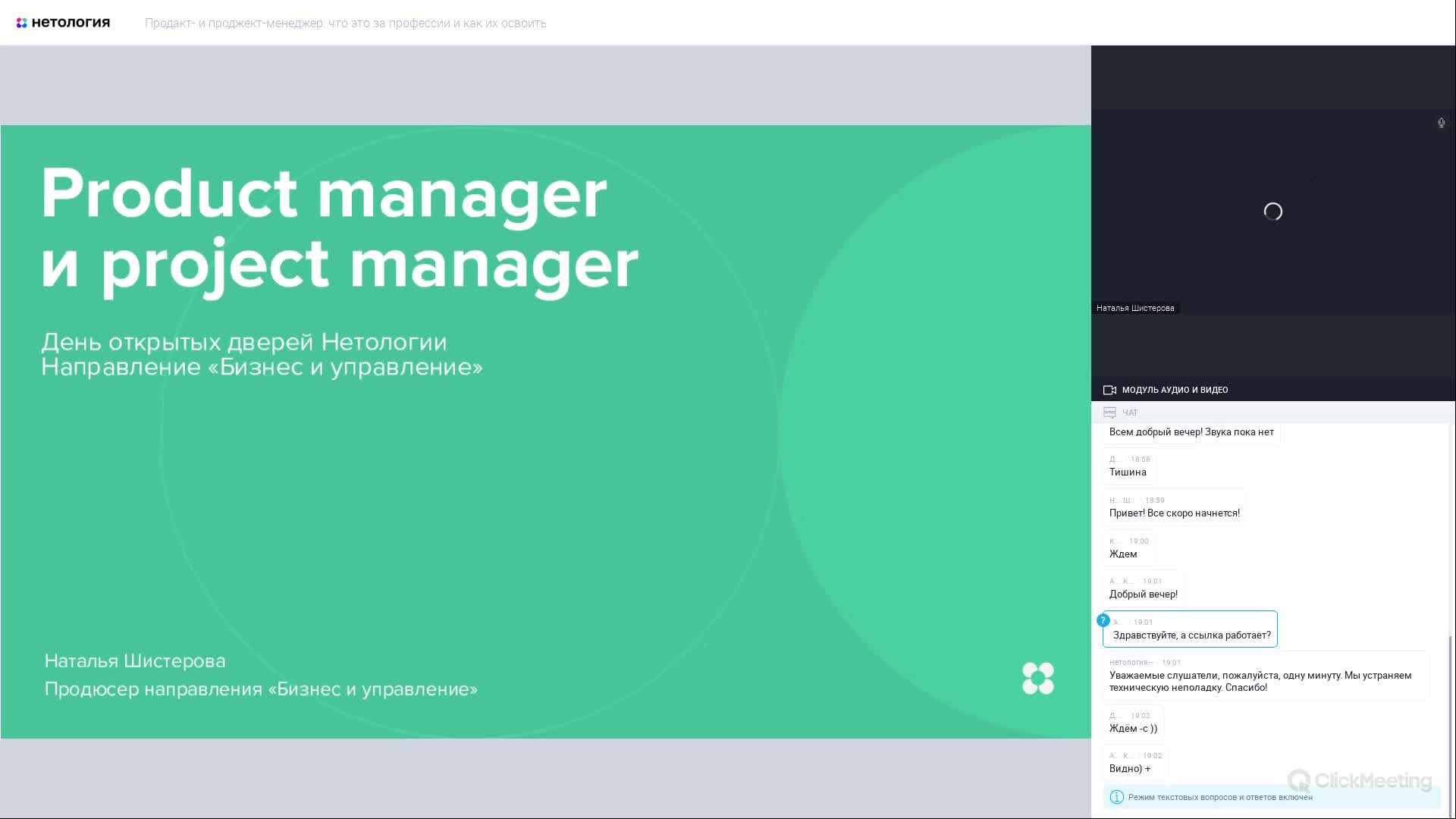Click the 19:01 timestamp of Нетология message

click(x=1171, y=663)
